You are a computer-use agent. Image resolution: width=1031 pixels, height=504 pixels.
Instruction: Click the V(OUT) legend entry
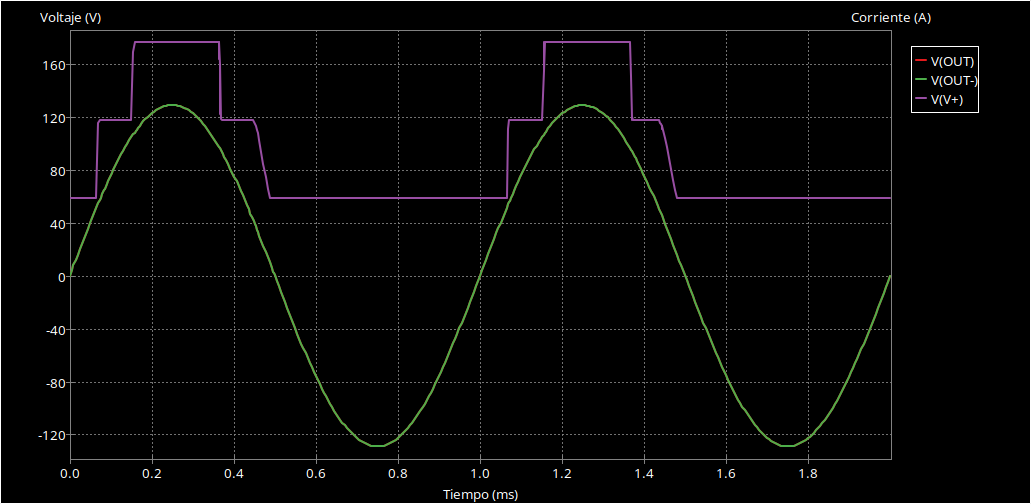(x=944, y=61)
